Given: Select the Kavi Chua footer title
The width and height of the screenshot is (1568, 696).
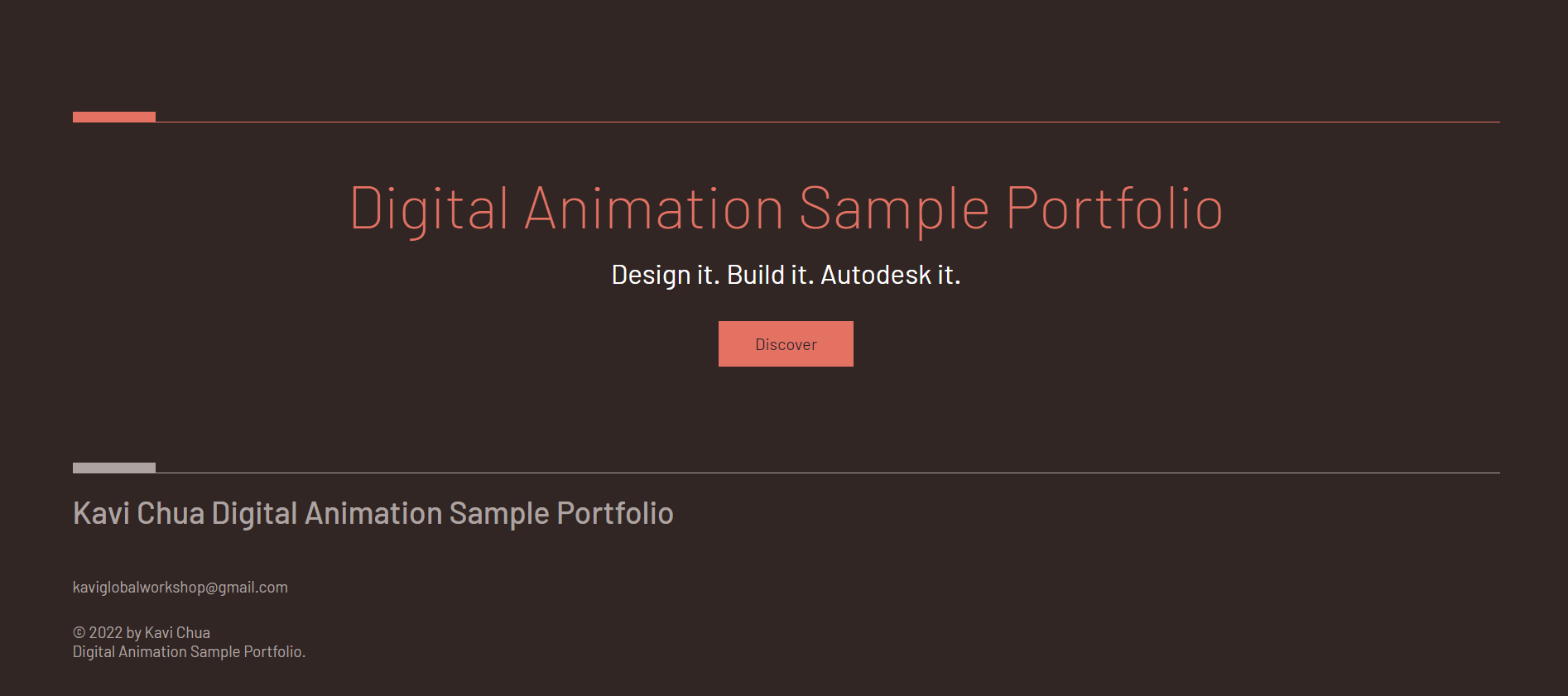Looking at the screenshot, I should (373, 514).
